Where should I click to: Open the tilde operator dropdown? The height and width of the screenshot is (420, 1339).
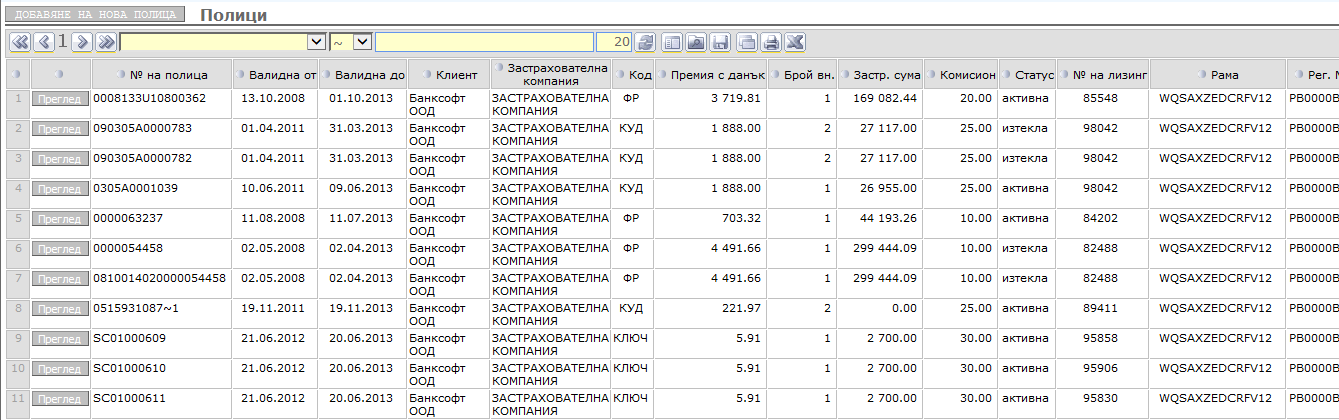point(362,42)
